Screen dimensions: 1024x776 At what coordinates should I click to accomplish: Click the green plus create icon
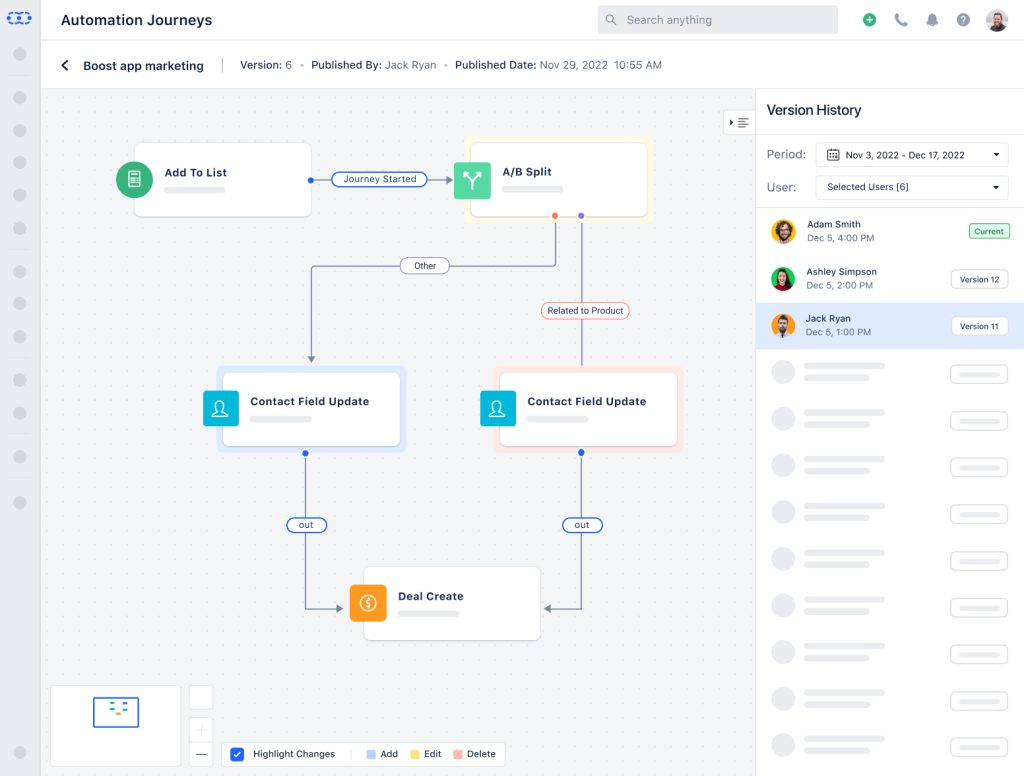869,19
